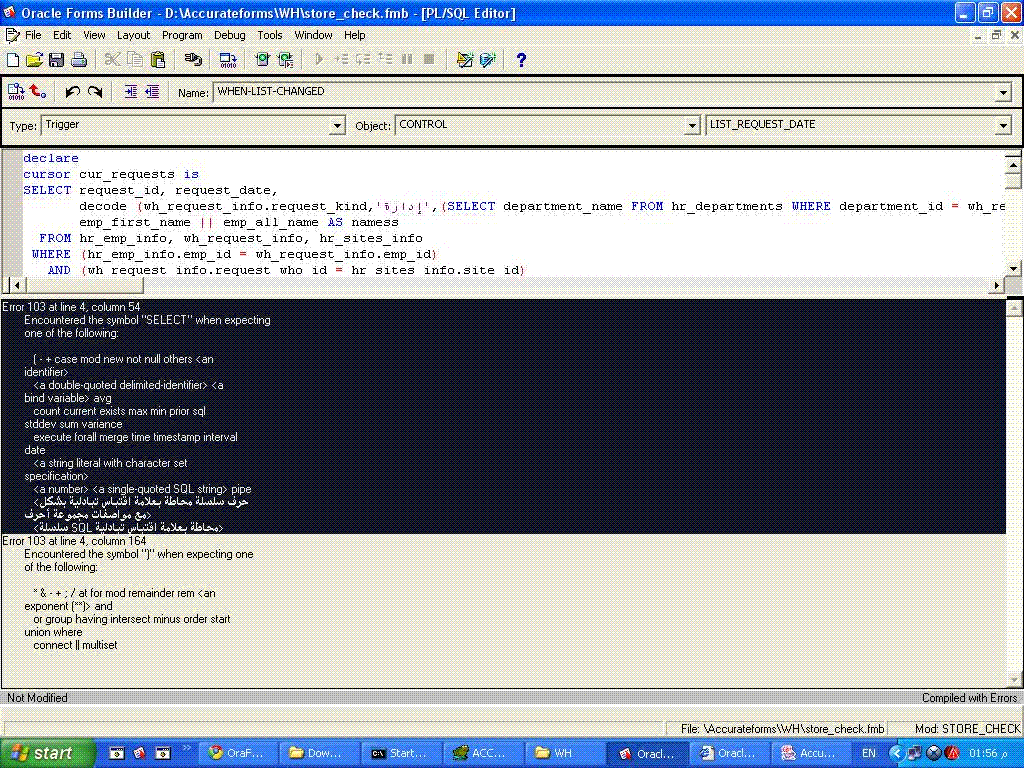This screenshot has width=1024, height=768.
Task: Click the Copy toolbar icon
Action: point(135,60)
